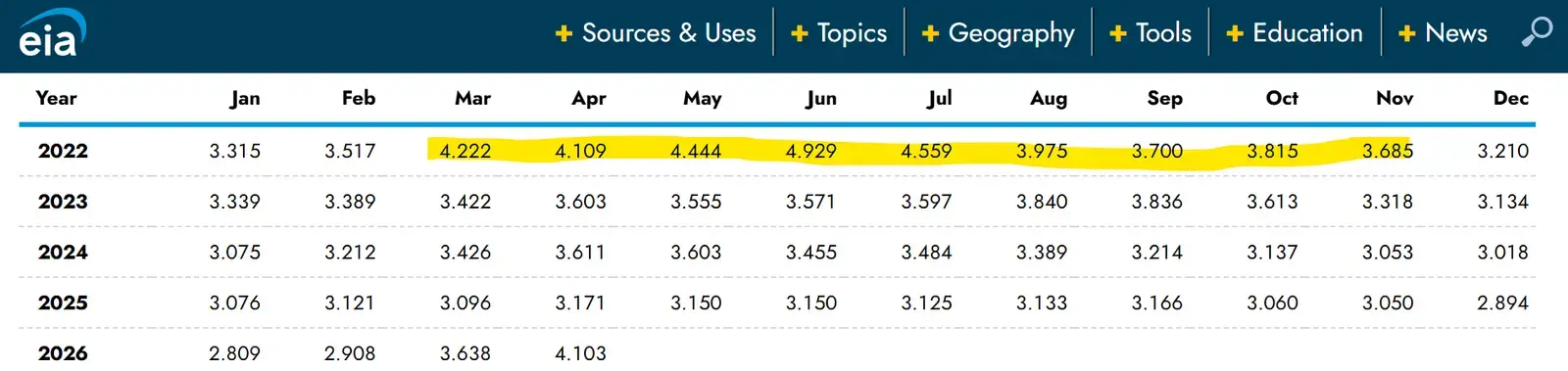
Task: Click the highlighted 4.444 value
Action: 696,151
